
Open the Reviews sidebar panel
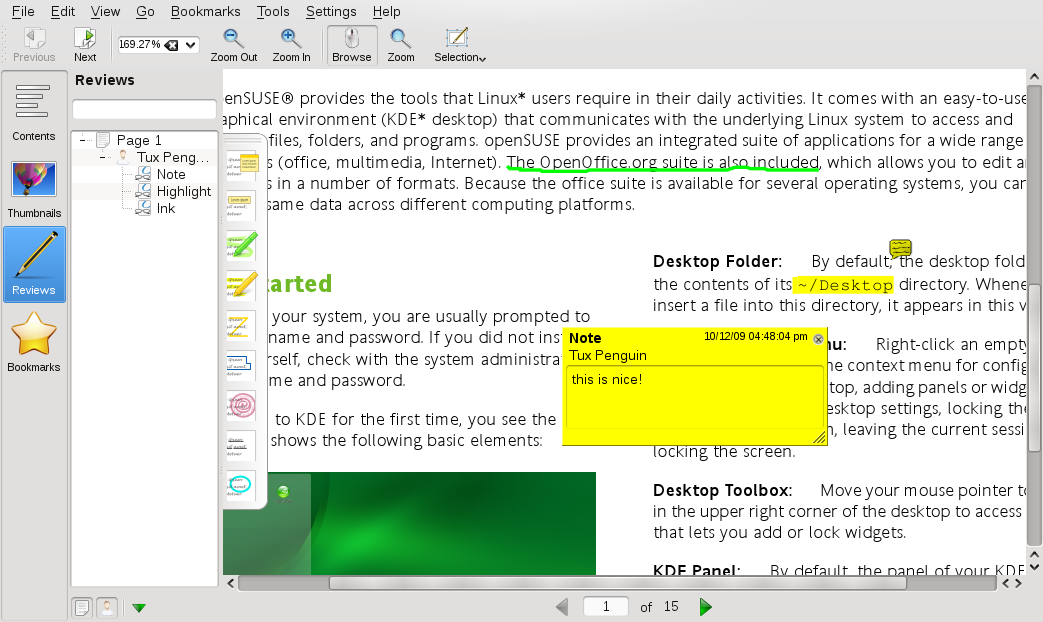(x=34, y=264)
